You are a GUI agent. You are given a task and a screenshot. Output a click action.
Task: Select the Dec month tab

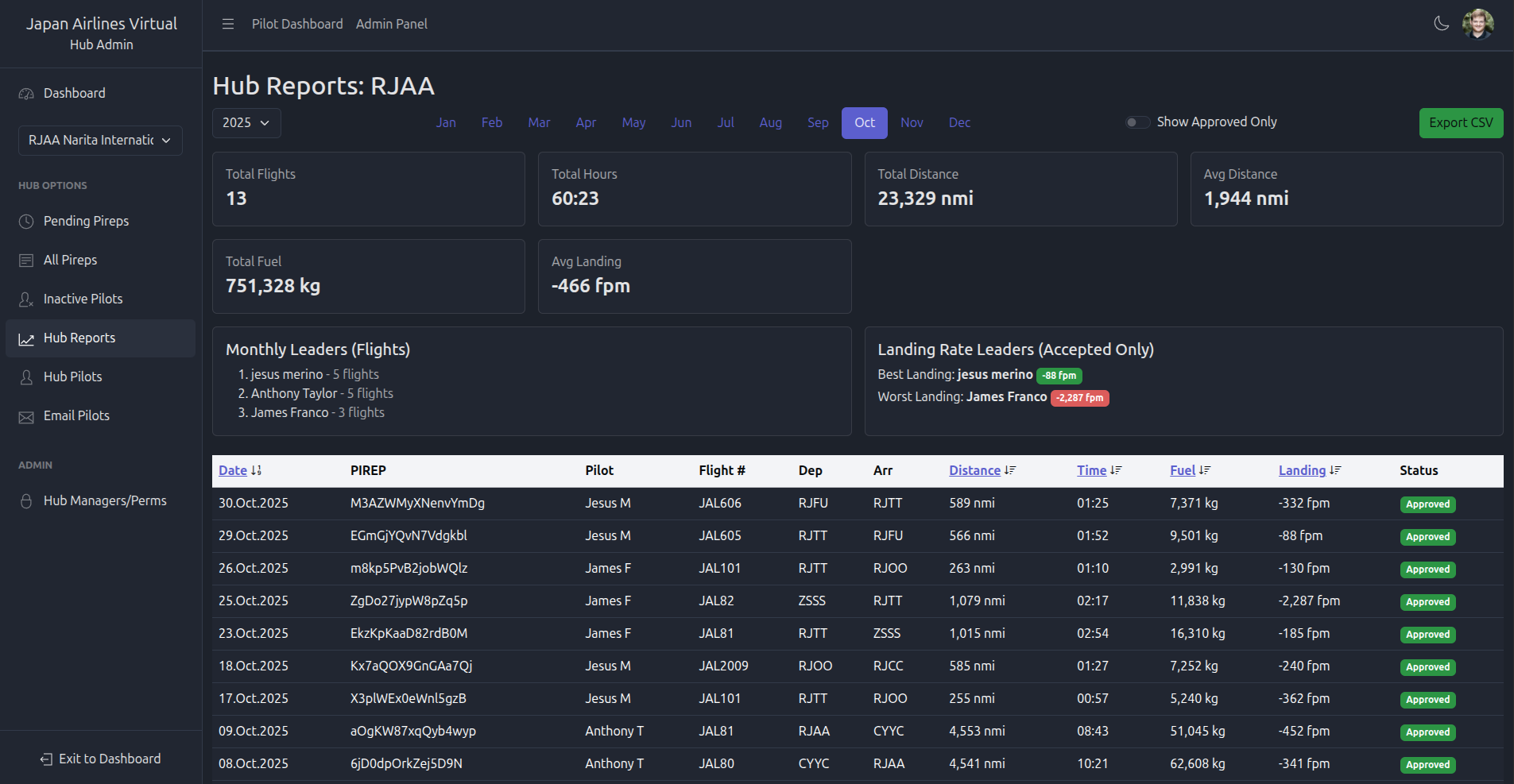pos(959,122)
